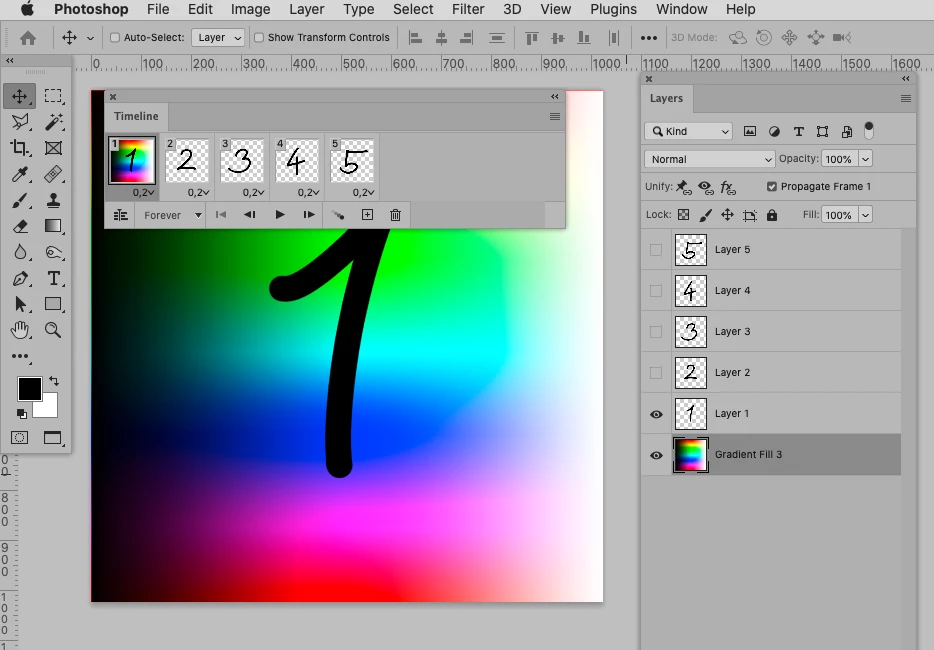
Task: Open the Opacity slider dropdown arrow
Action: pyautogui.click(x=865, y=159)
